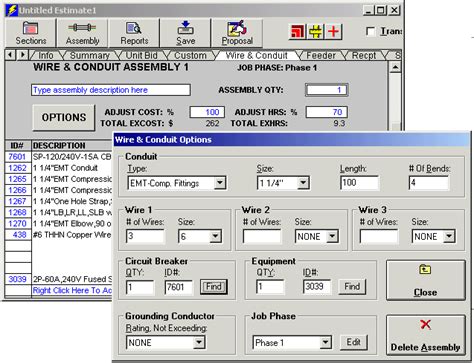
Task: Open the Conduit Size dropdown
Action: pyautogui.click(x=303, y=183)
